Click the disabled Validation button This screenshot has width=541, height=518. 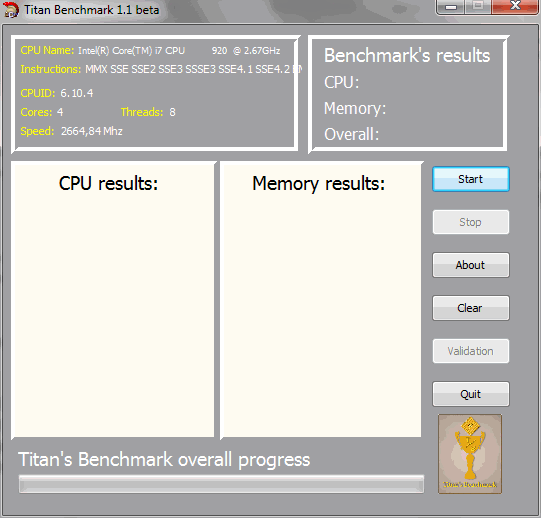point(471,351)
